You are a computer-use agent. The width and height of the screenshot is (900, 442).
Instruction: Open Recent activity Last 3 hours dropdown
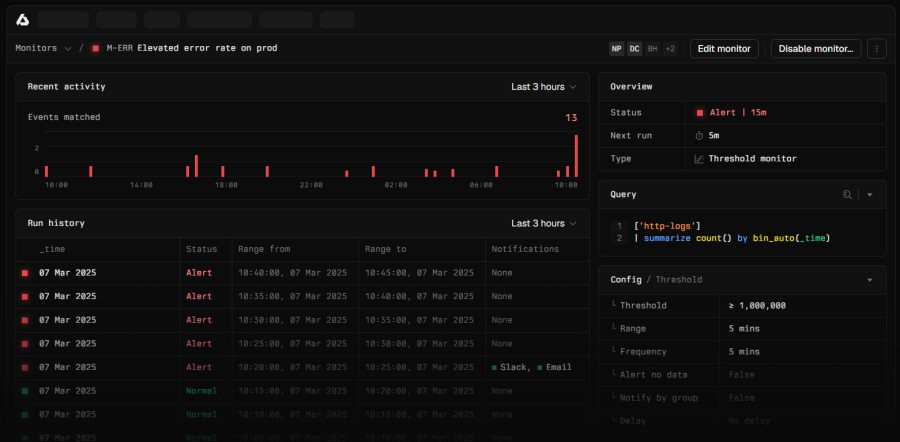tap(544, 87)
